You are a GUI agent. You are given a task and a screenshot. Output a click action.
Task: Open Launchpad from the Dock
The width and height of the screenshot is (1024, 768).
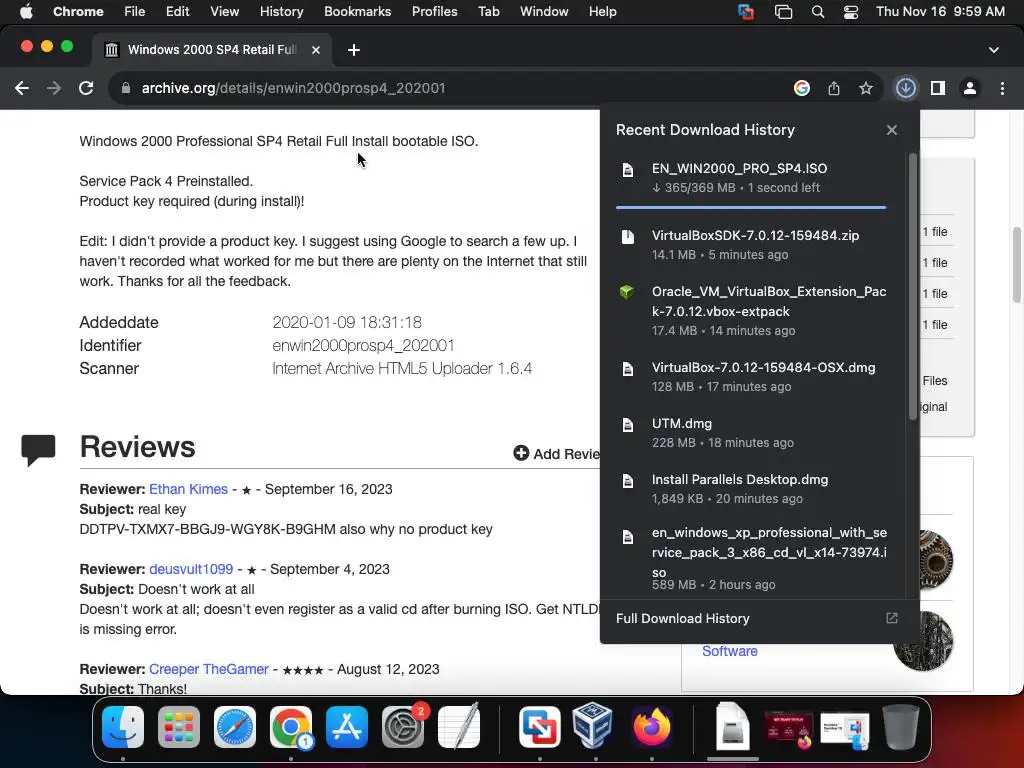click(179, 727)
